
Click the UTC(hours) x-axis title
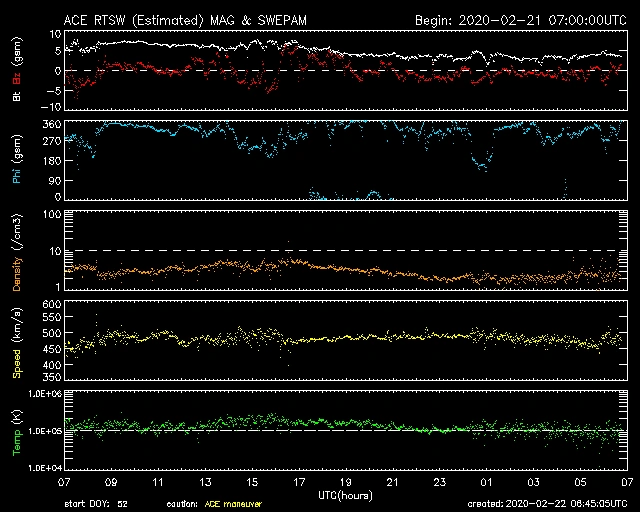tap(347, 494)
